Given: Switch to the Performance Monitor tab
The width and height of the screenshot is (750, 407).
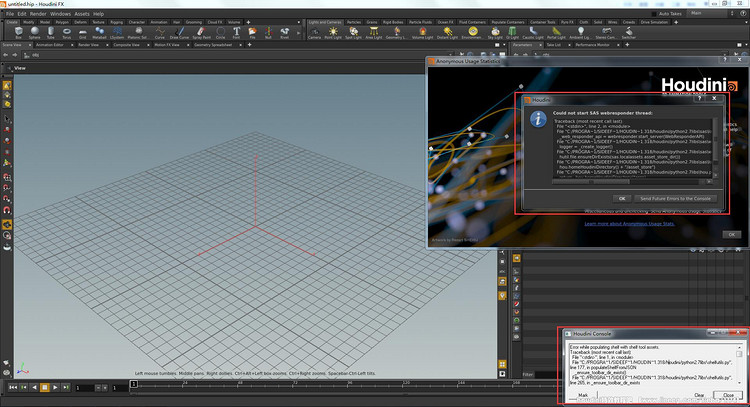Looking at the screenshot, I should point(592,45).
